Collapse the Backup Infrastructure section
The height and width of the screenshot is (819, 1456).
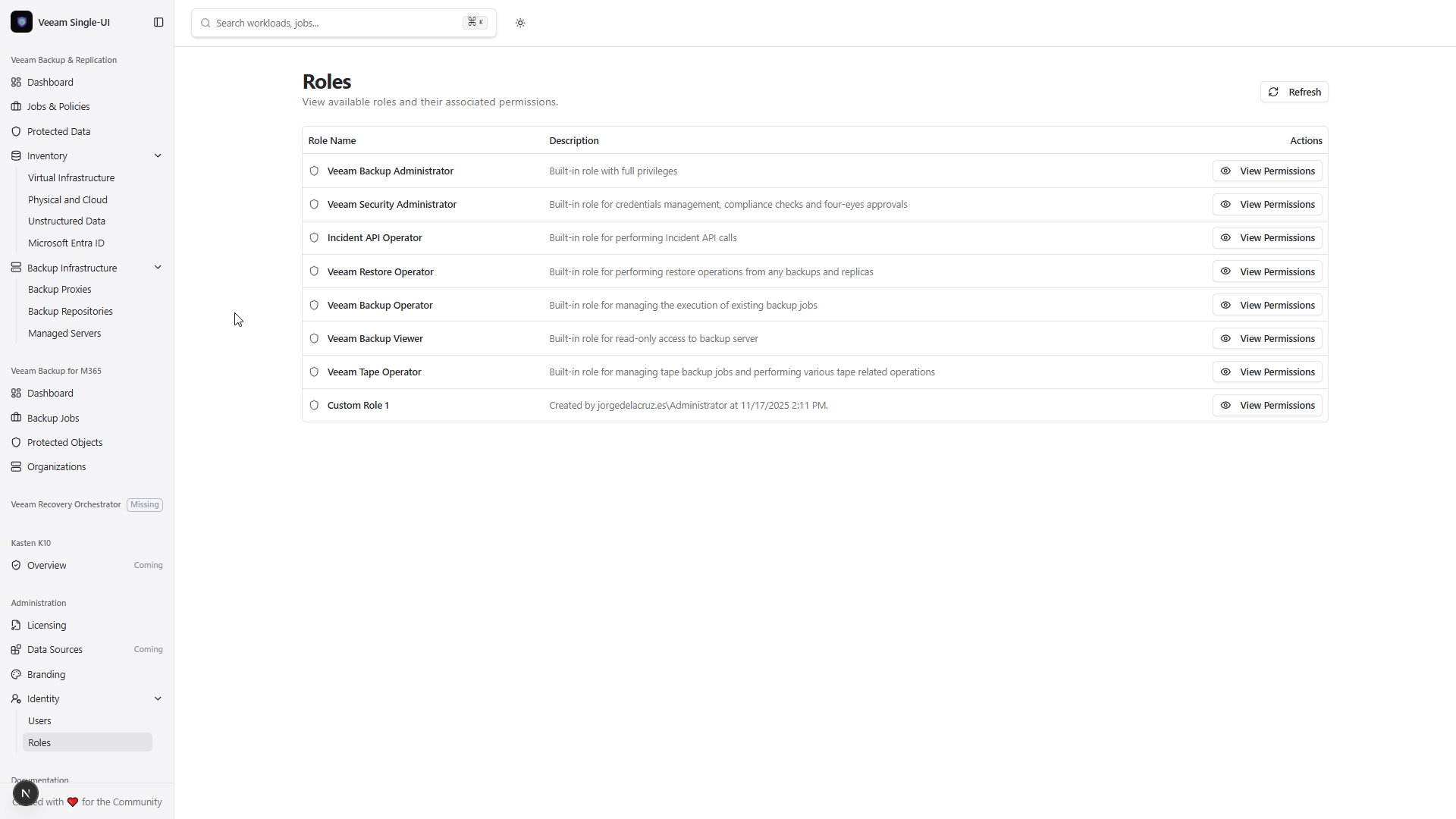click(x=158, y=267)
